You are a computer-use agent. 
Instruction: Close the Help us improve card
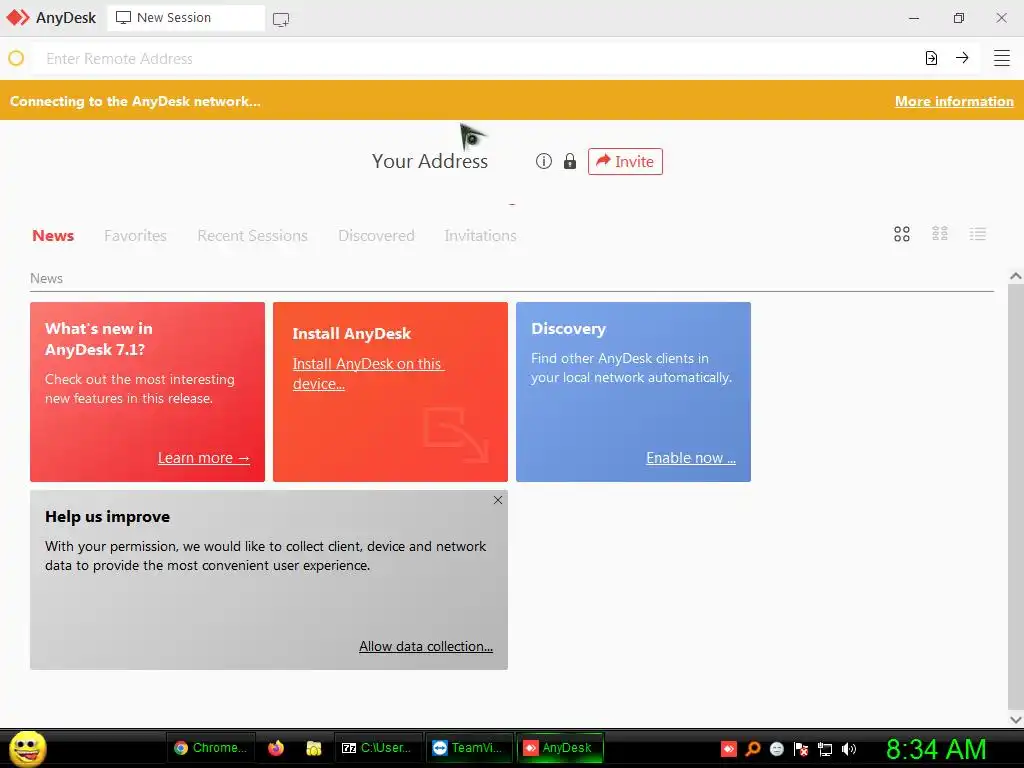498,500
